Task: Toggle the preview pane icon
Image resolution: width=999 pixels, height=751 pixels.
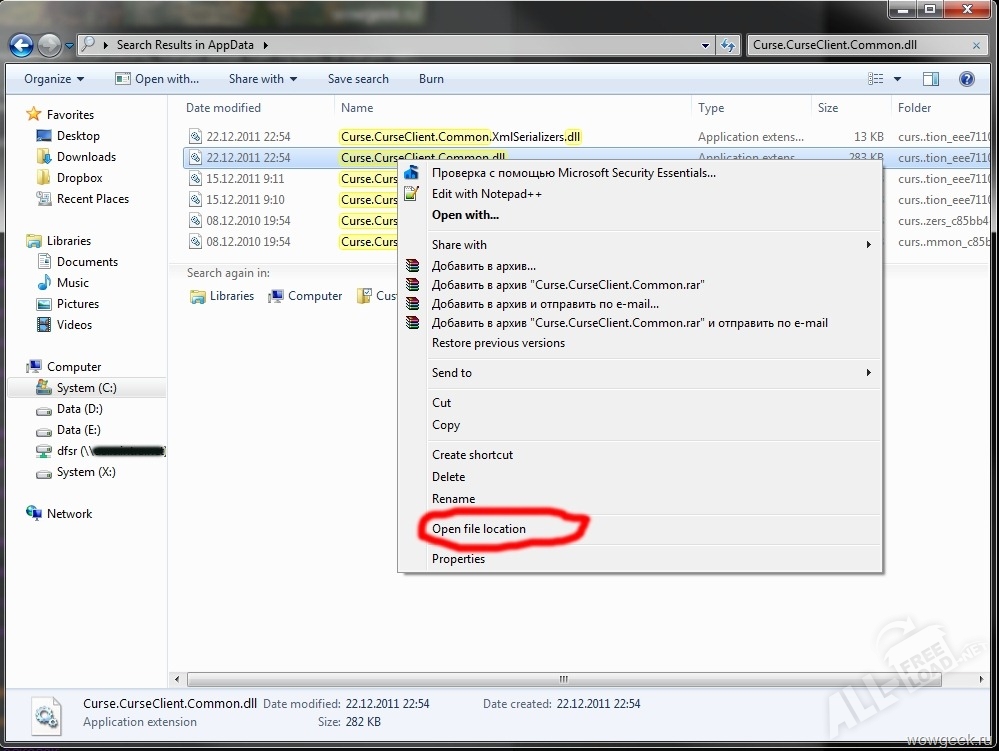Action: tap(931, 79)
